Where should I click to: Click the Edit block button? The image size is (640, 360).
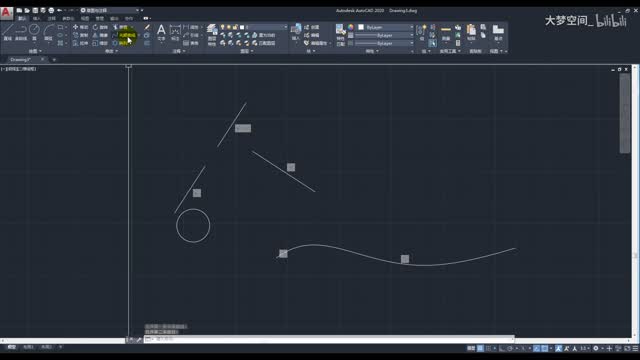(312, 35)
